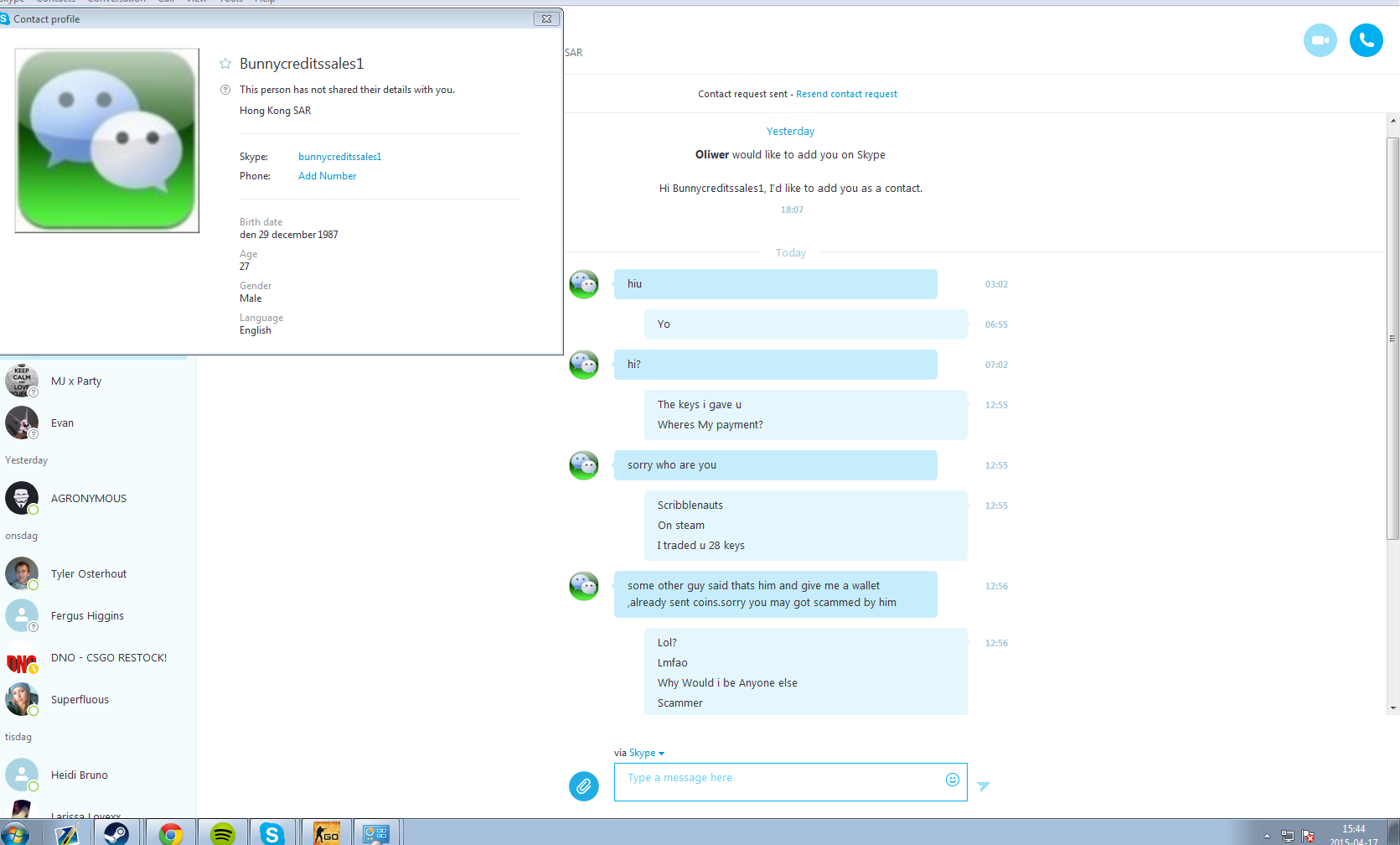Viewport: 1400px width, 845px height.
Task: Open the bunnycreditssales1 Skype name link
Action: click(340, 157)
